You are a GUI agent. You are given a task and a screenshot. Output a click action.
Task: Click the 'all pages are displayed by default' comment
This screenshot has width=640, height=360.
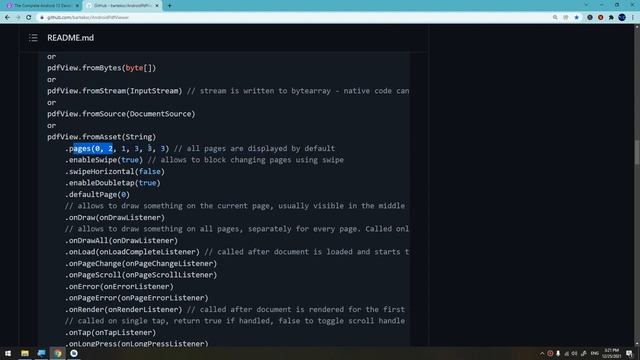point(255,149)
